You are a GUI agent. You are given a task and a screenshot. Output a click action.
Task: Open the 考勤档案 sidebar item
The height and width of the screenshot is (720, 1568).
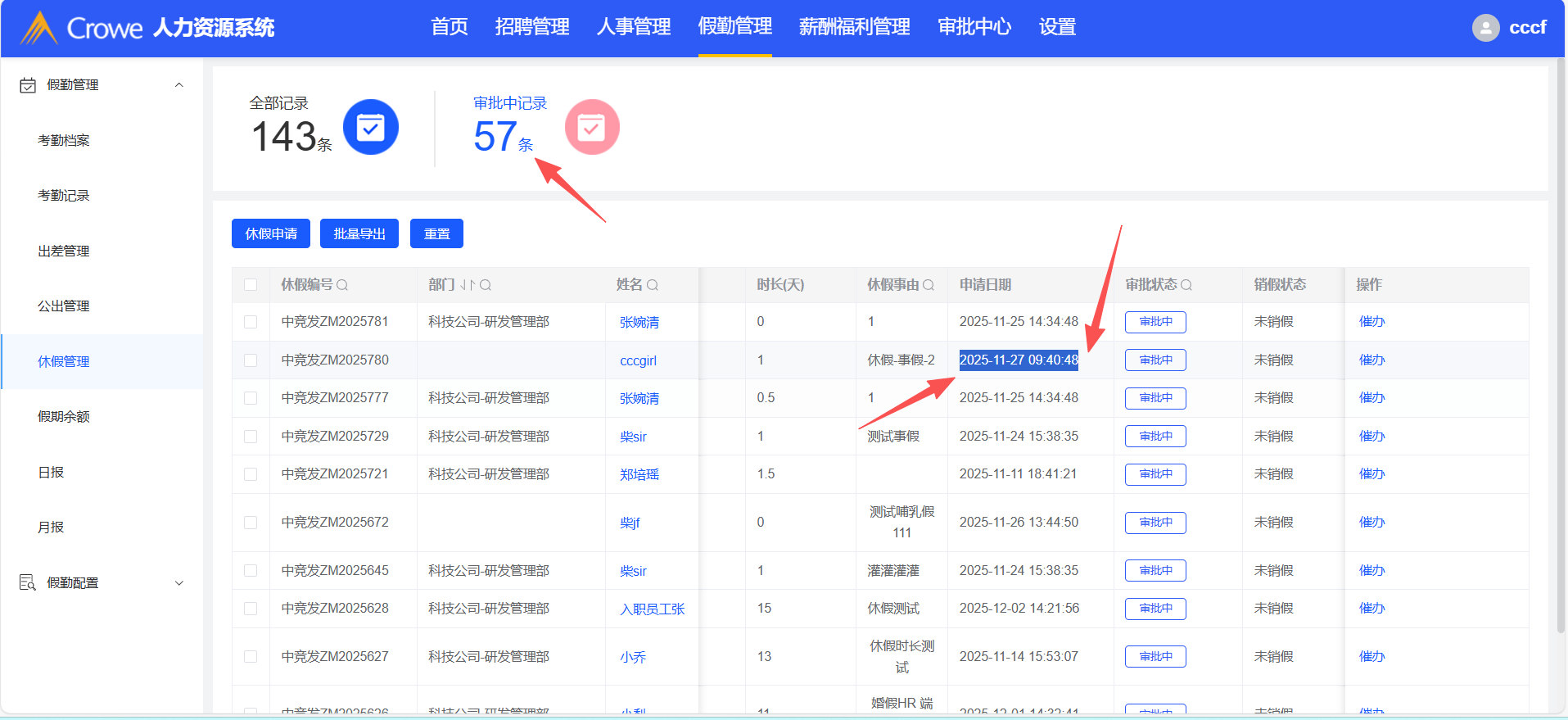click(x=64, y=140)
